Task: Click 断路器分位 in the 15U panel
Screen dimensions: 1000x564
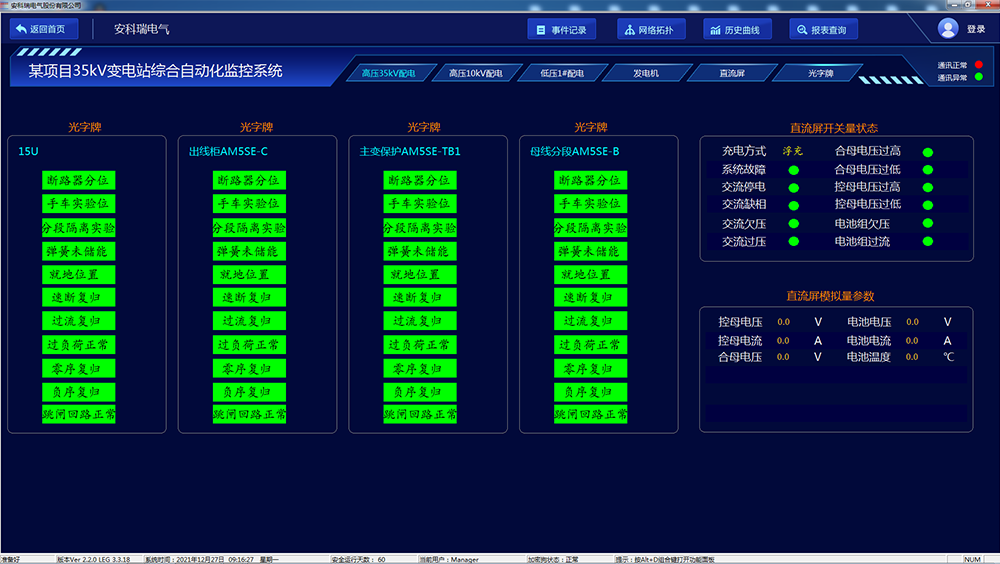Action: click(79, 180)
